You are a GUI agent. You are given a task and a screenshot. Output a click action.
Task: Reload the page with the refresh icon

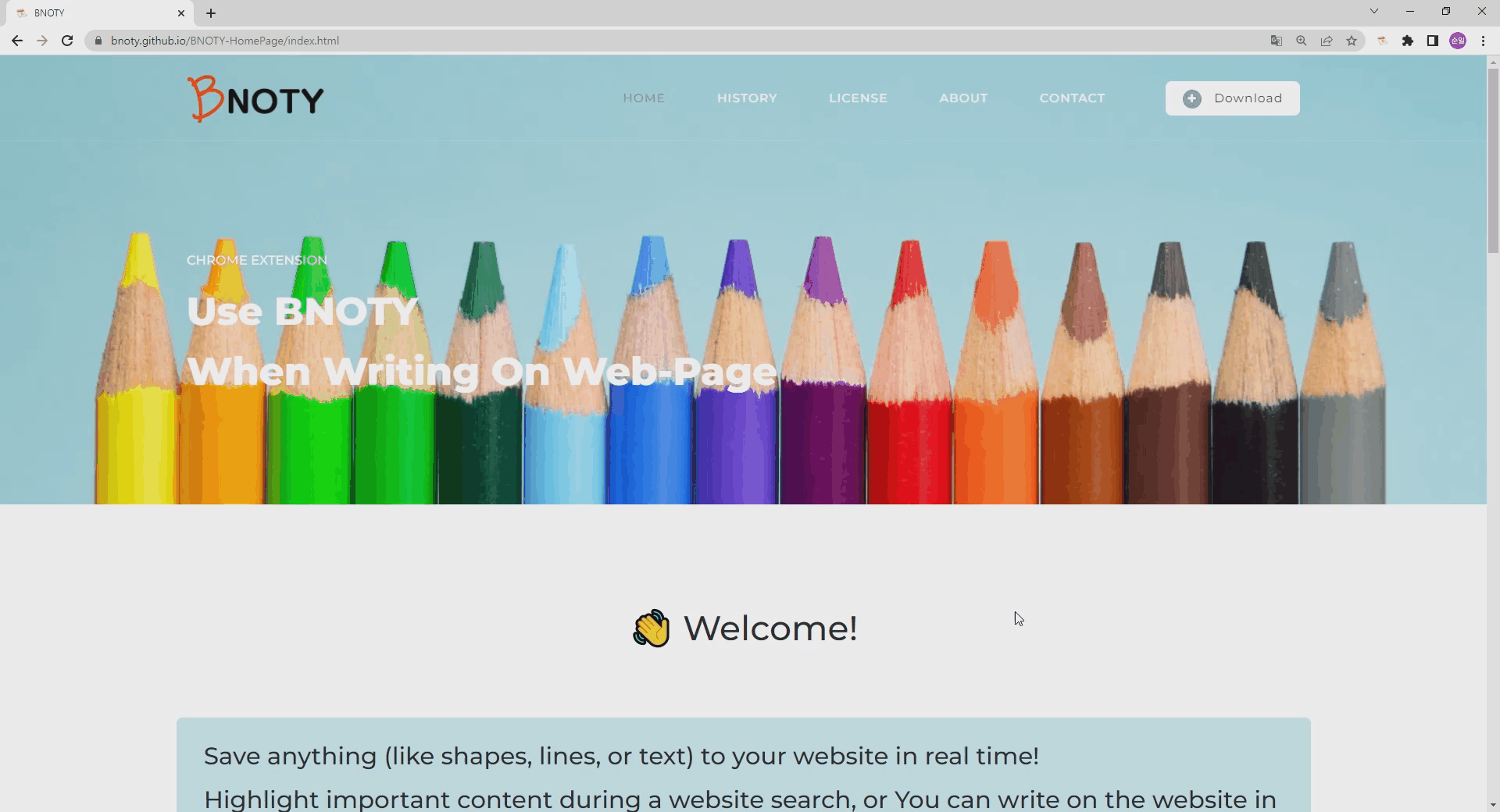click(67, 41)
